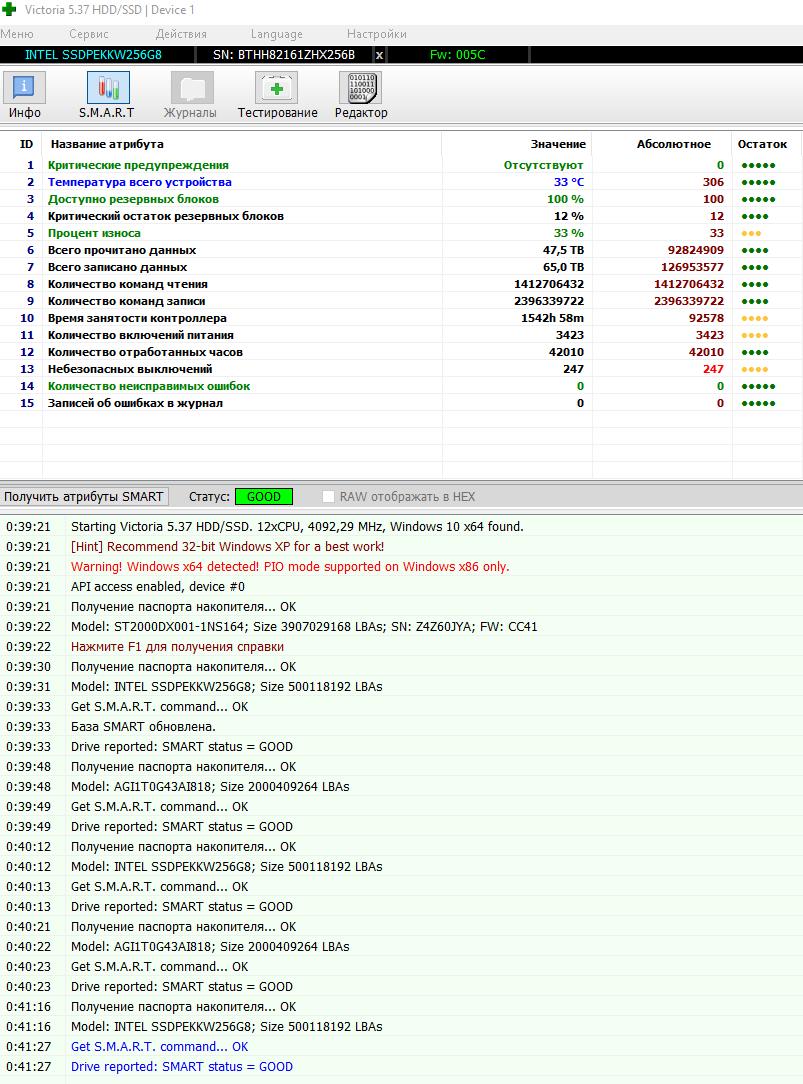This screenshot has height=1084, width=803.
Task: Select Всего записано данных row
Action: [x=401, y=267]
